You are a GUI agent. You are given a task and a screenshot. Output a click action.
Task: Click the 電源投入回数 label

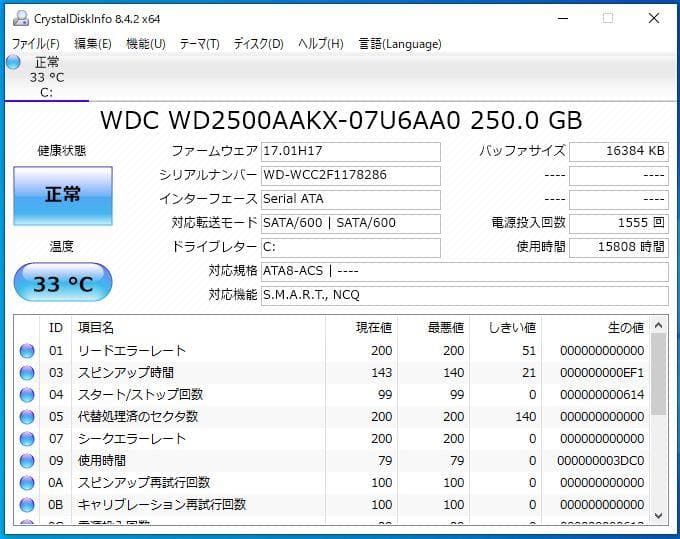(528, 223)
